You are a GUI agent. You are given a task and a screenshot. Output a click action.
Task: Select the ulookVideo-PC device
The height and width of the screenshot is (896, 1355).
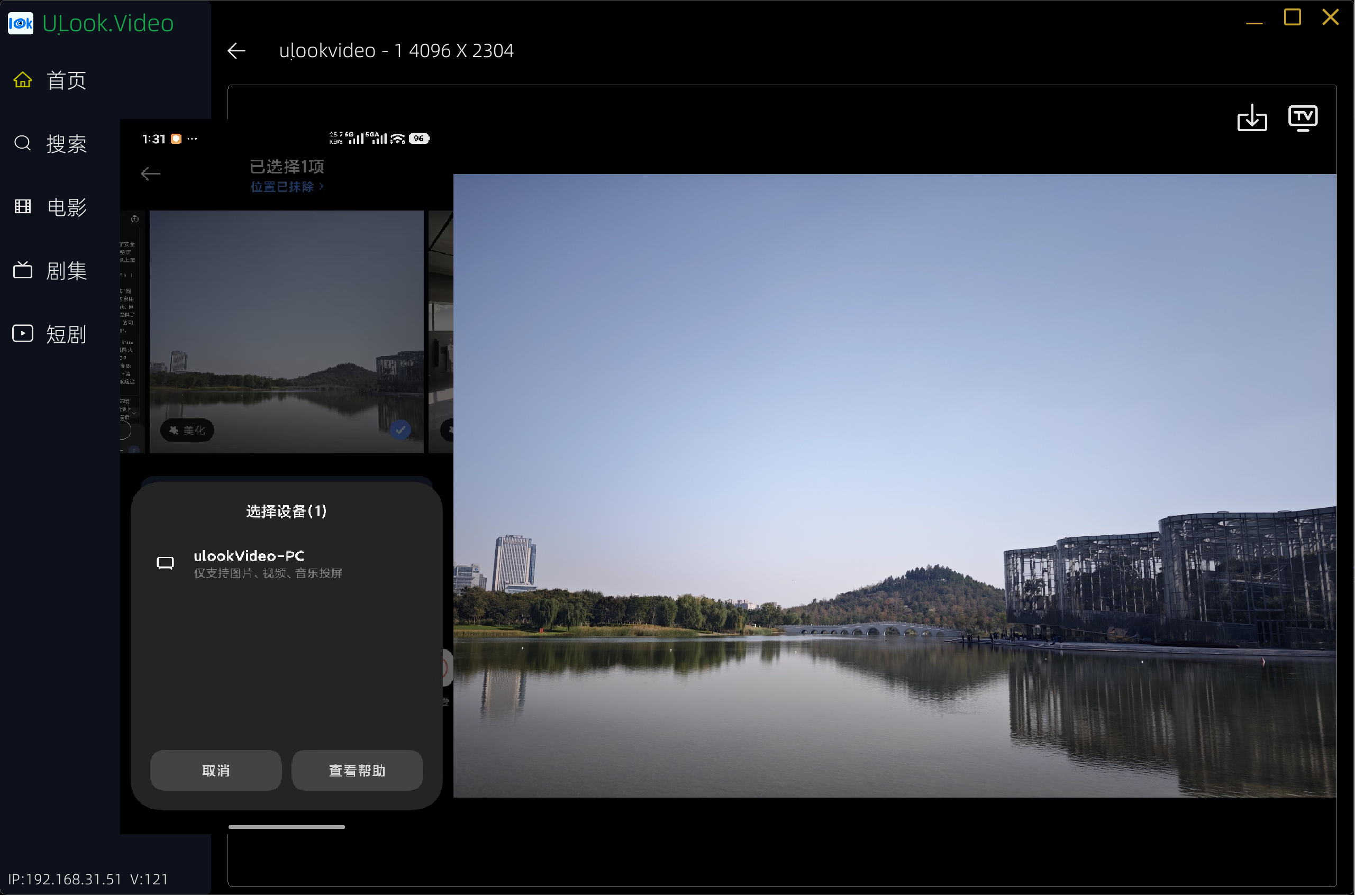(x=286, y=564)
